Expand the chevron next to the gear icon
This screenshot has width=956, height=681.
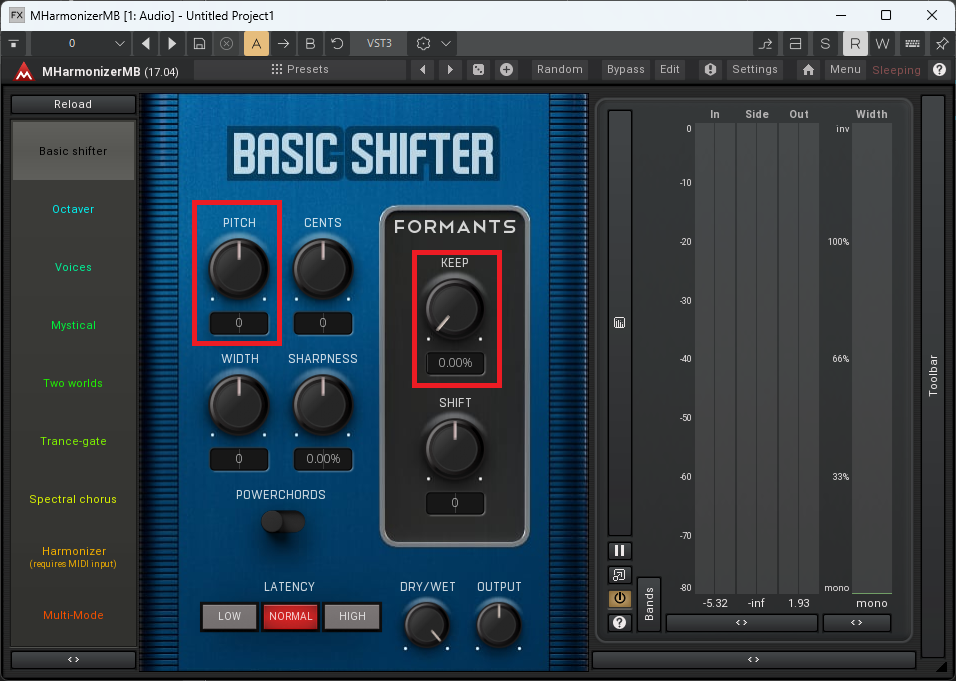click(x=446, y=43)
